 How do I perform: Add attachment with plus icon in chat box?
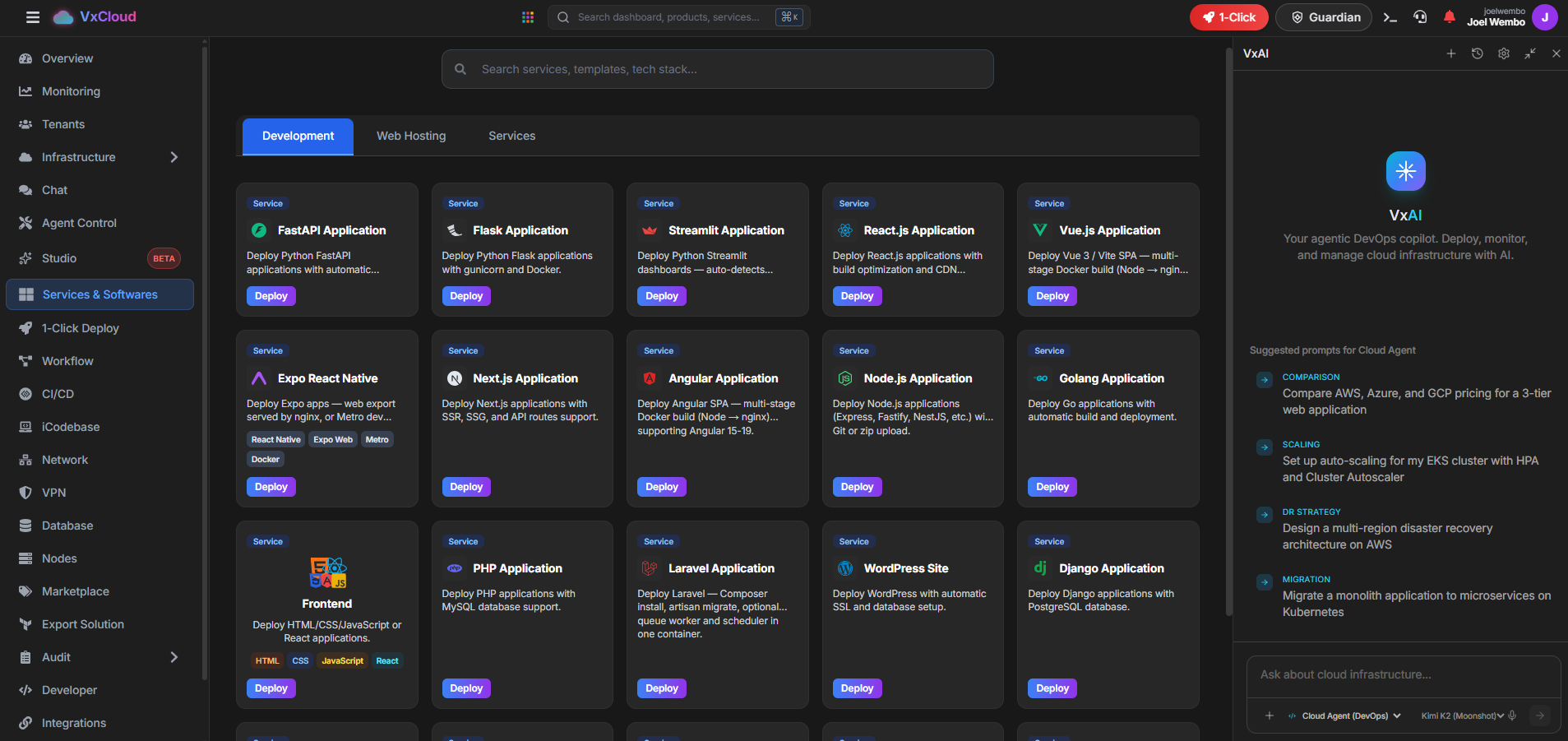(x=1270, y=716)
